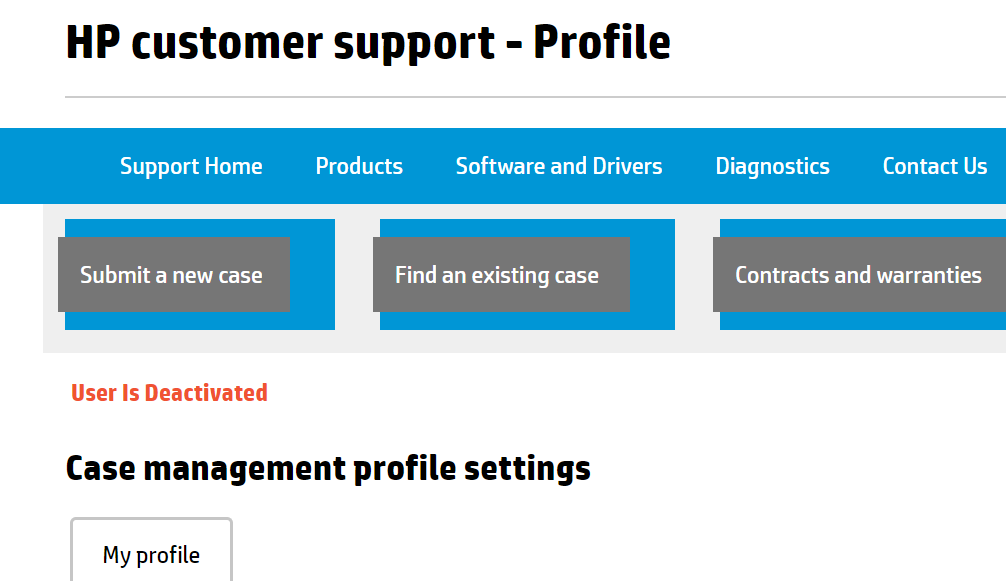Screen dimensions: 1006x581
Task: Click the User Is Deactivated message
Action: (x=168, y=392)
